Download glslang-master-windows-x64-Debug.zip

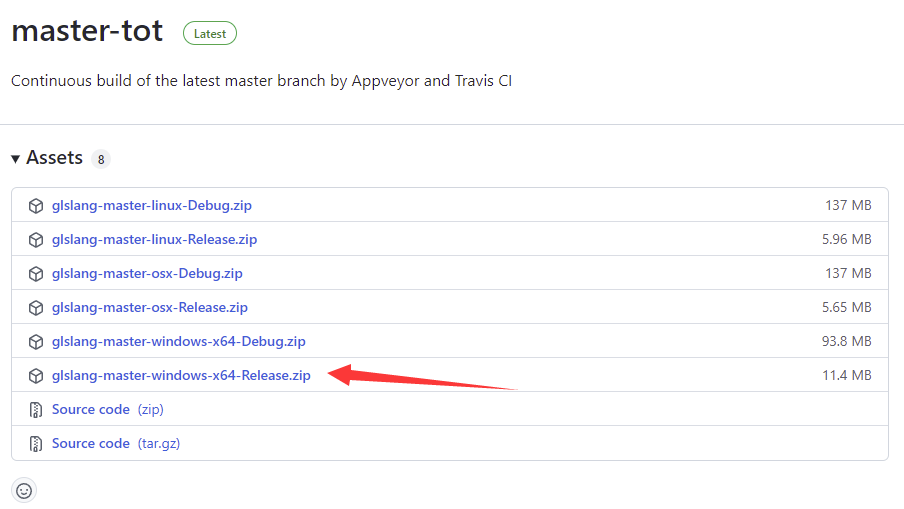click(178, 342)
